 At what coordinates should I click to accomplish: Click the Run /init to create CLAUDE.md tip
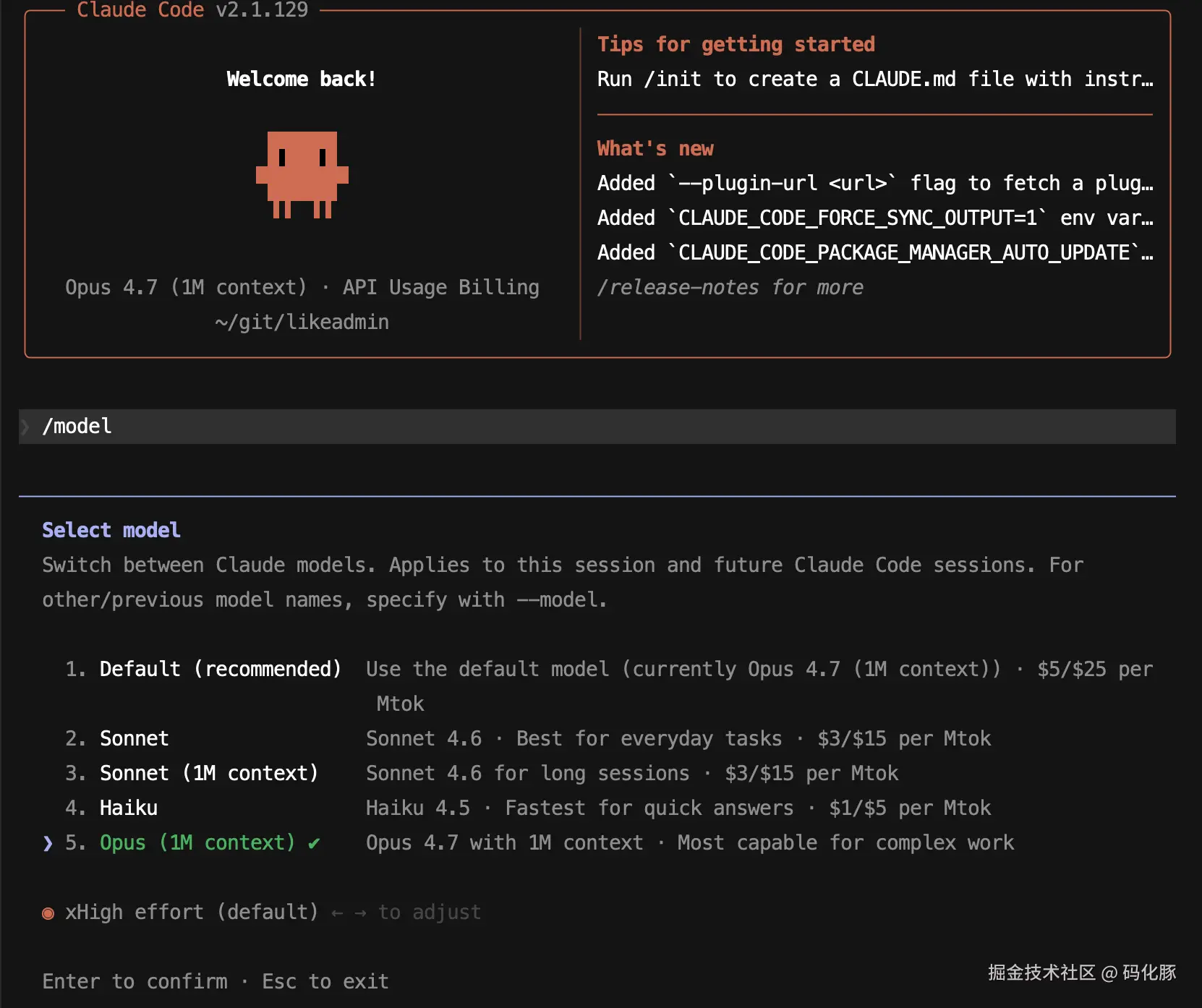pos(875,79)
